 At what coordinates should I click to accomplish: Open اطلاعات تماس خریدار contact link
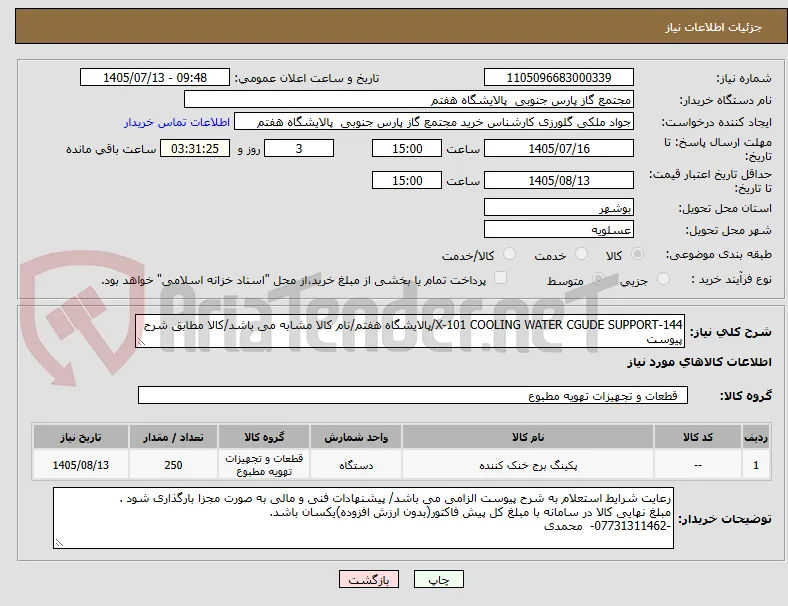coord(176,122)
